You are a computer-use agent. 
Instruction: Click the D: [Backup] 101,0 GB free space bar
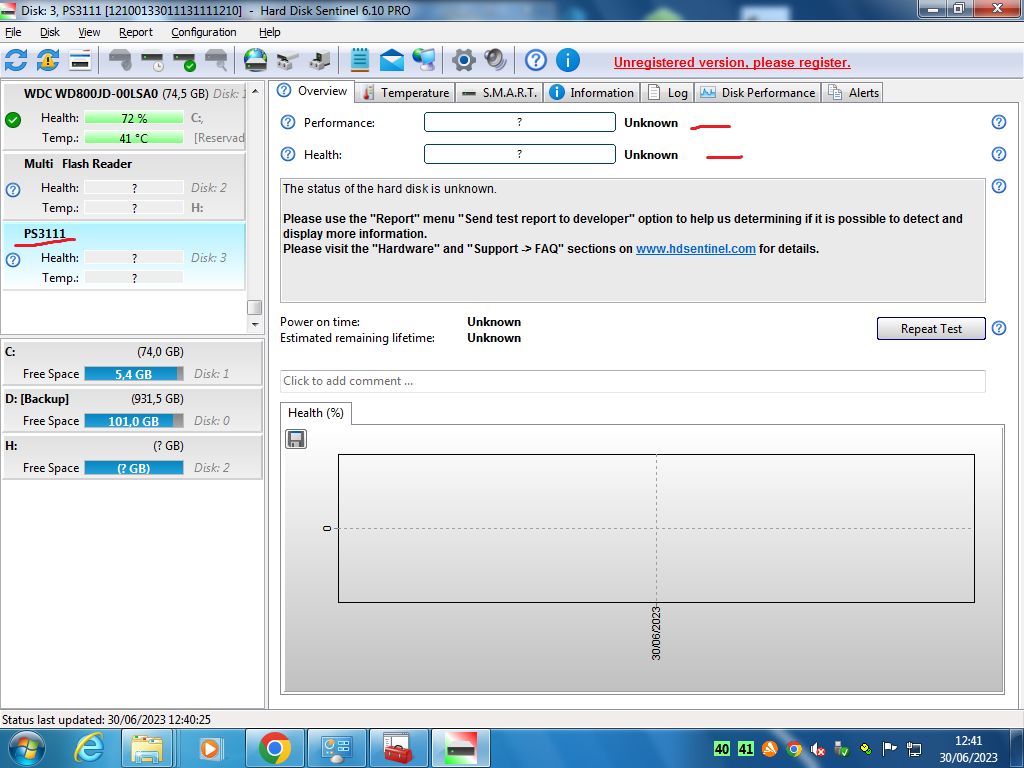pos(134,421)
